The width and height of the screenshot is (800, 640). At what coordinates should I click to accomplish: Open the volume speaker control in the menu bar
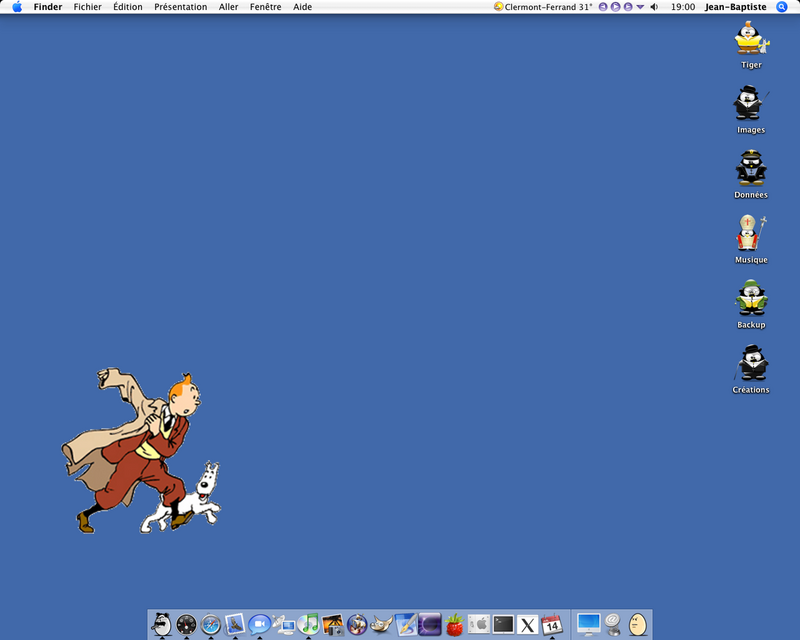point(654,7)
